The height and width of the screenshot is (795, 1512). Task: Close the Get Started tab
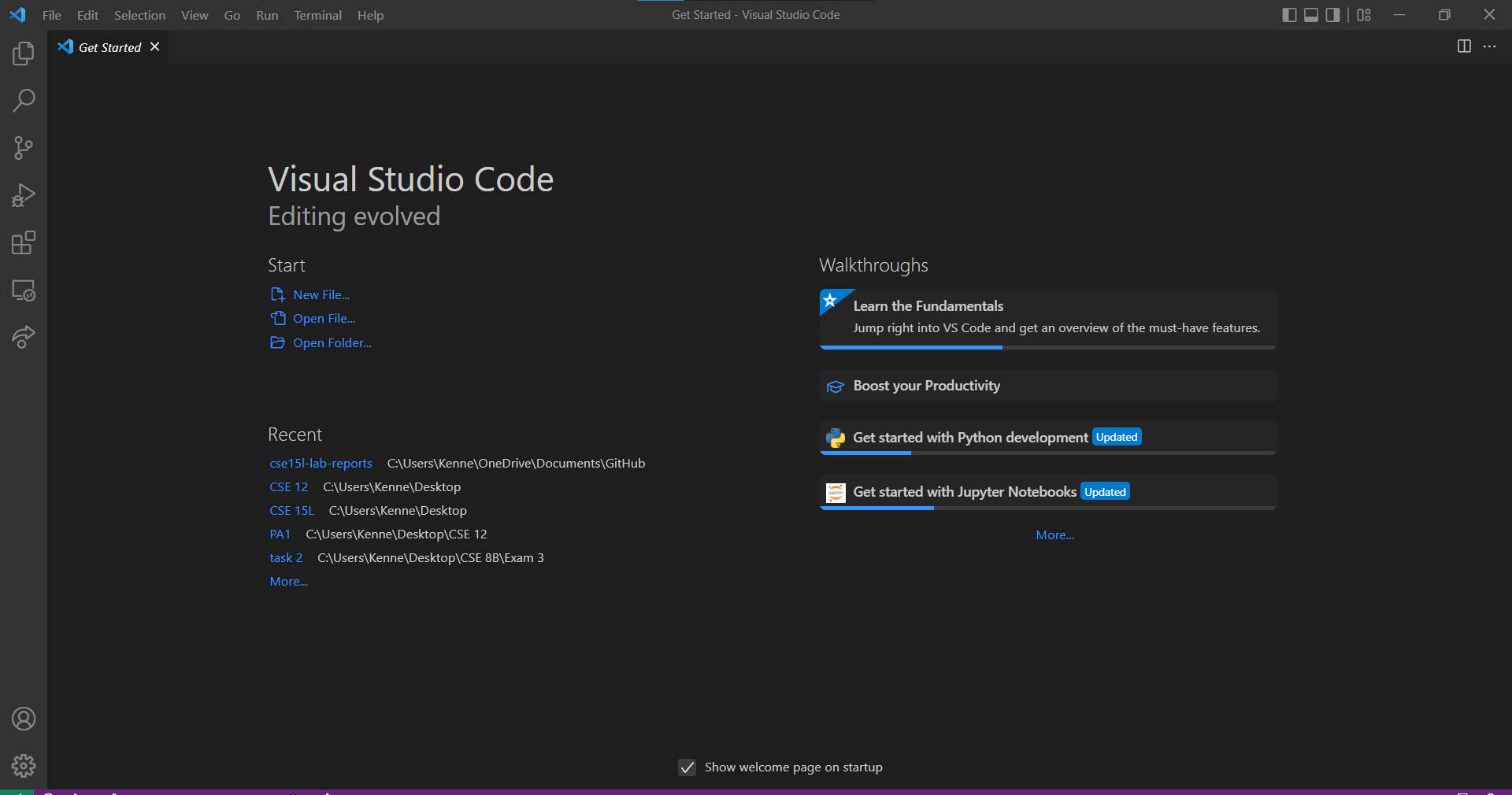click(155, 47)
